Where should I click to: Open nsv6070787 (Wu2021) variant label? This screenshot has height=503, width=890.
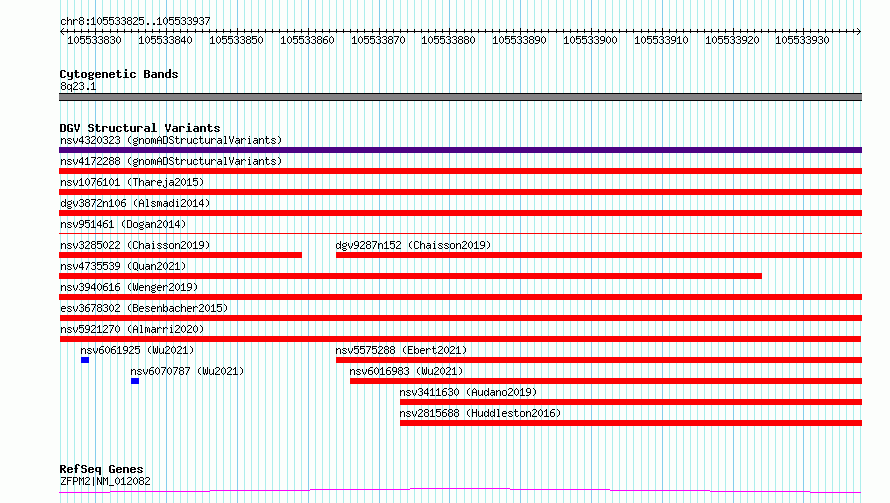187,371
